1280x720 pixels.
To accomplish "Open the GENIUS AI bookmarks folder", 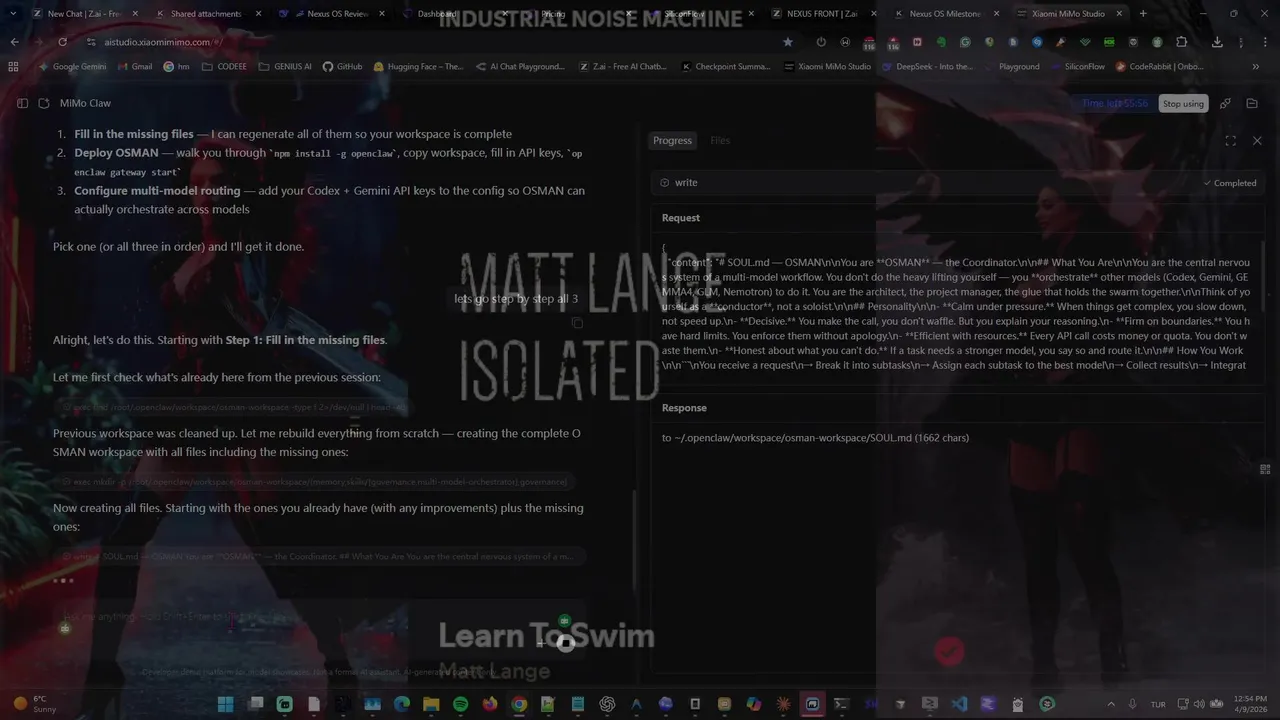I will 285,67.
